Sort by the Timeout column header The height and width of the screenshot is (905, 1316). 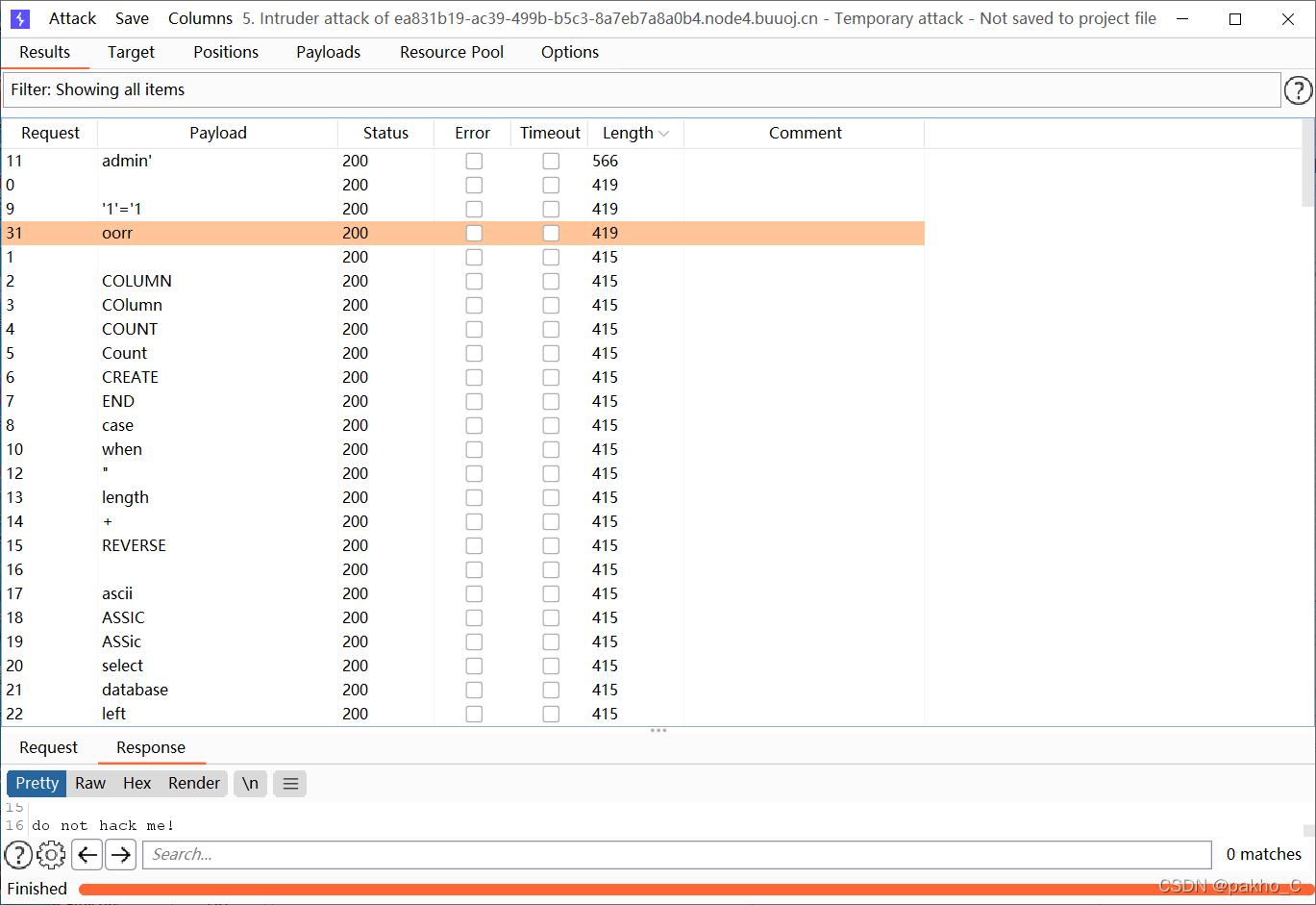pyautogui.click(x=550, y=134)
